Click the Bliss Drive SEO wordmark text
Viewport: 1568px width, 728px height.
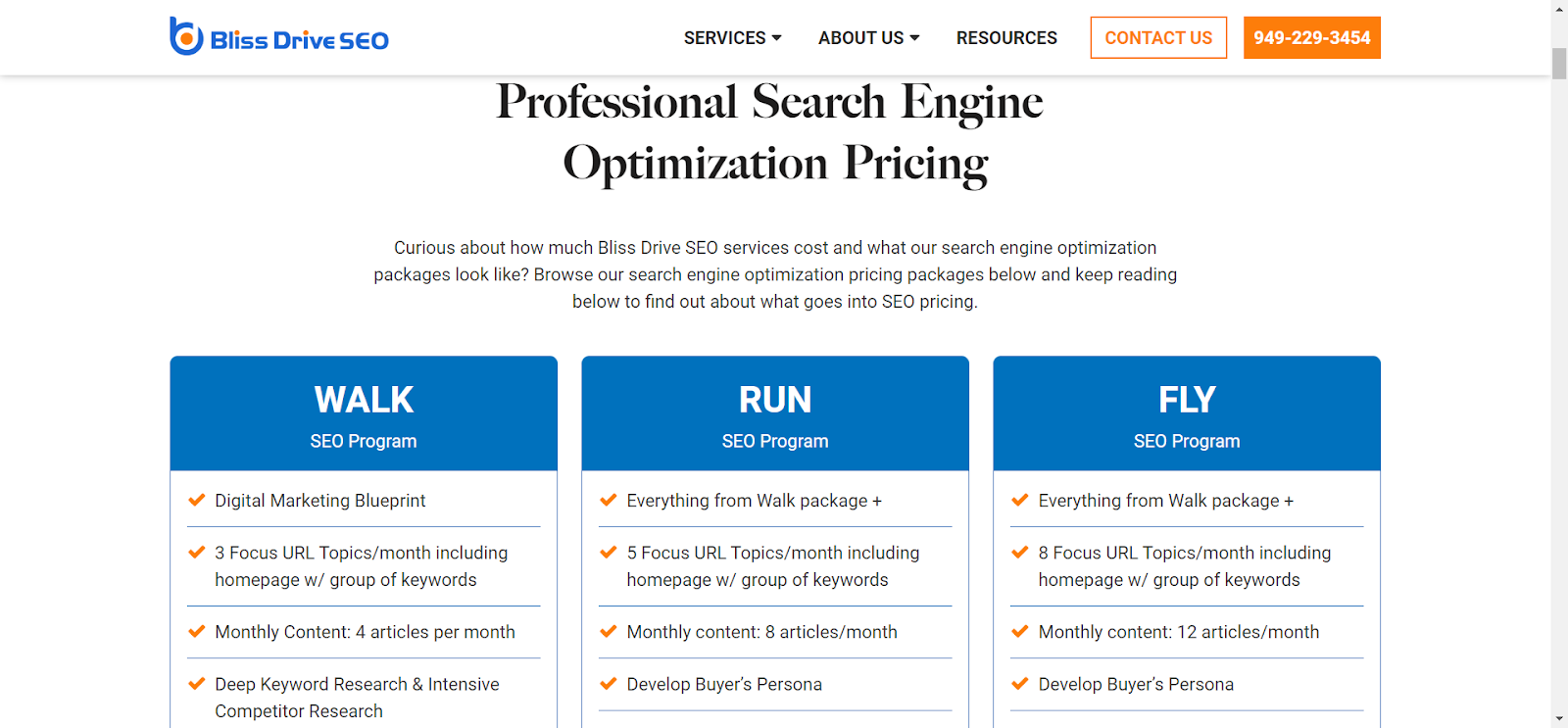[x=299, y=40]
